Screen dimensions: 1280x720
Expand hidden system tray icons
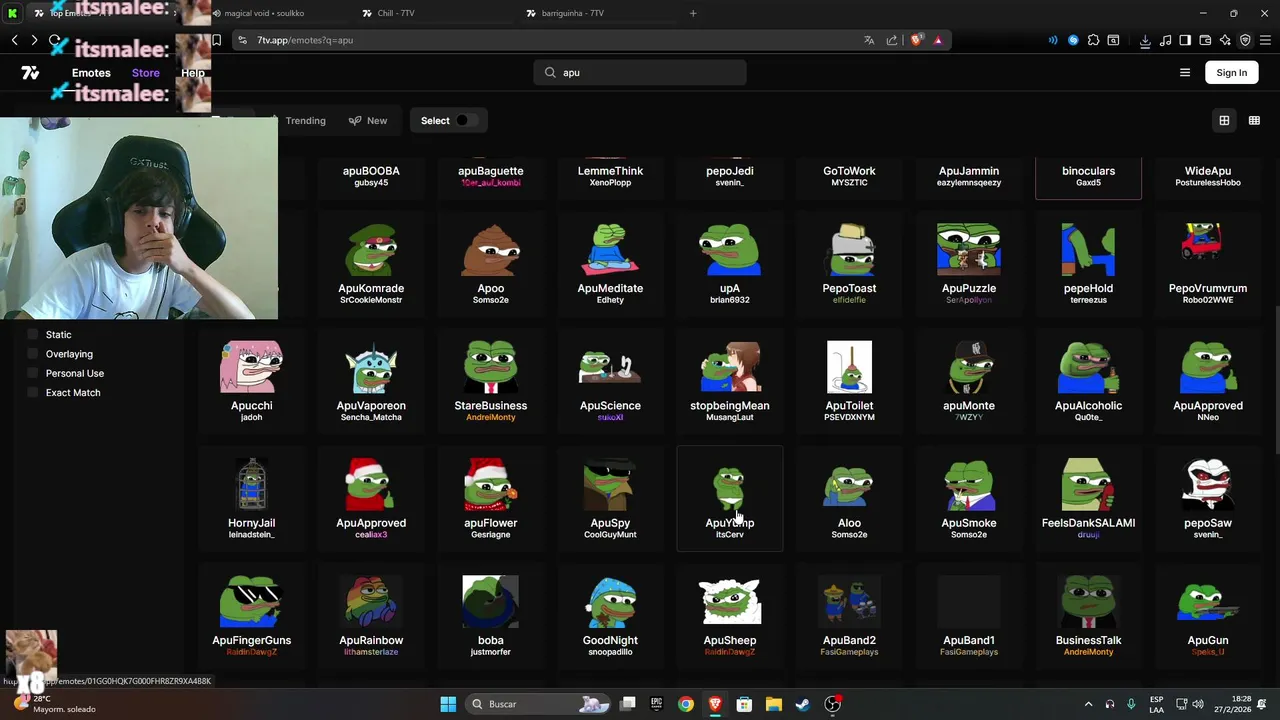1089,704
